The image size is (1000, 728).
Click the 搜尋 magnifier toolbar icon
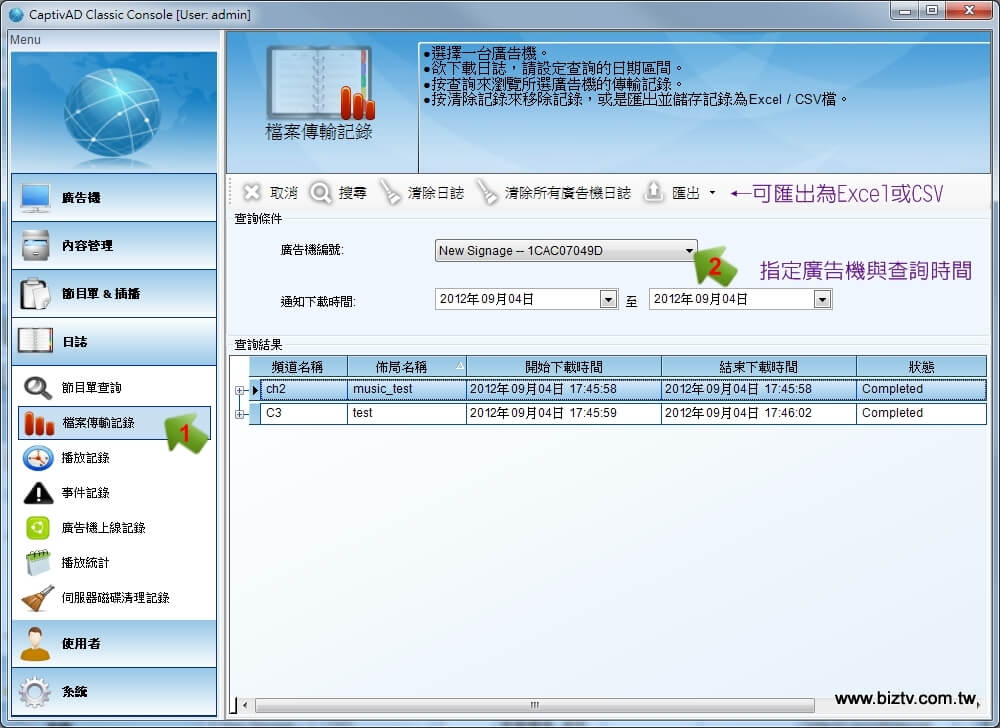click(321, 193)
